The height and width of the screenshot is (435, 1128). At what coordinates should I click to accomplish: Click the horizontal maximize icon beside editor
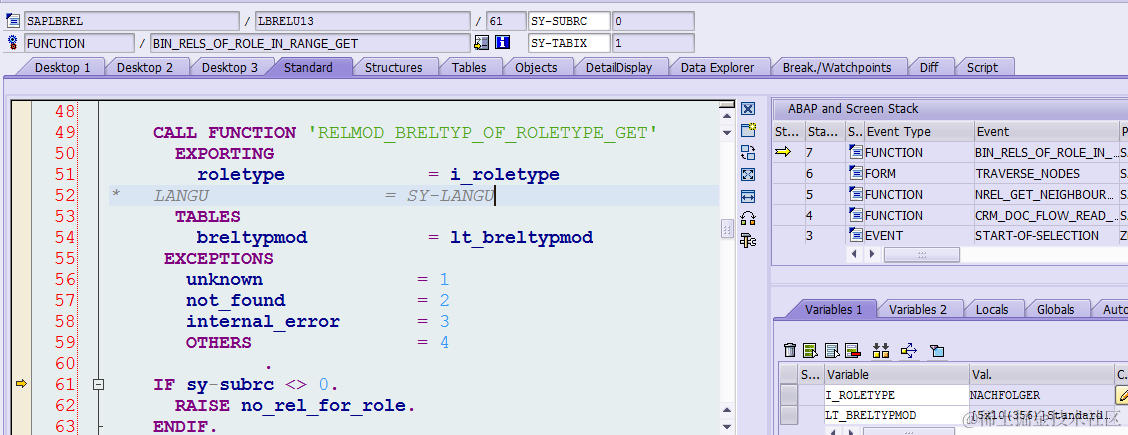[x=747, y=196]
